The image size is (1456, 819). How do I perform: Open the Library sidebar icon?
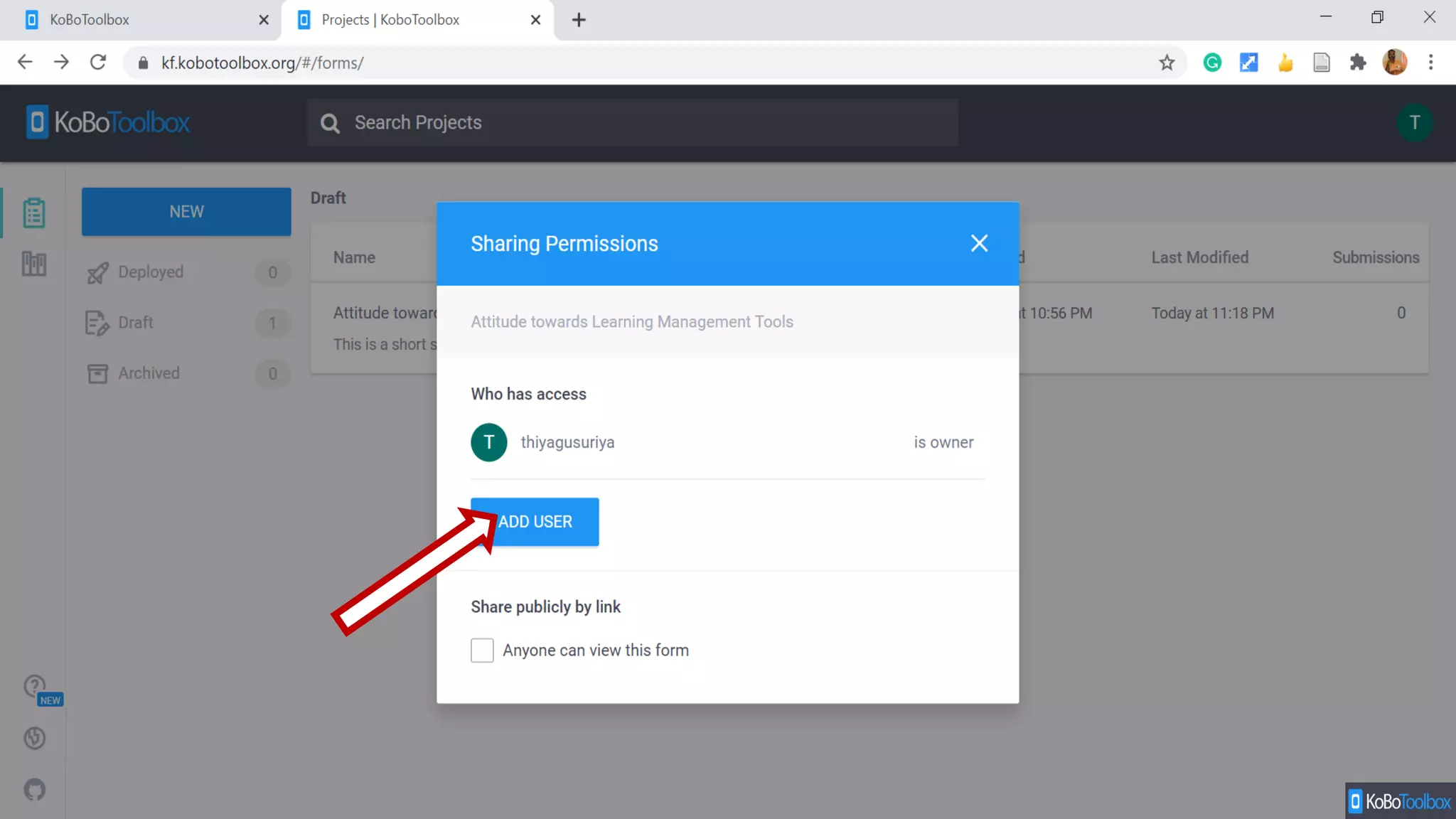pos(33,264)
